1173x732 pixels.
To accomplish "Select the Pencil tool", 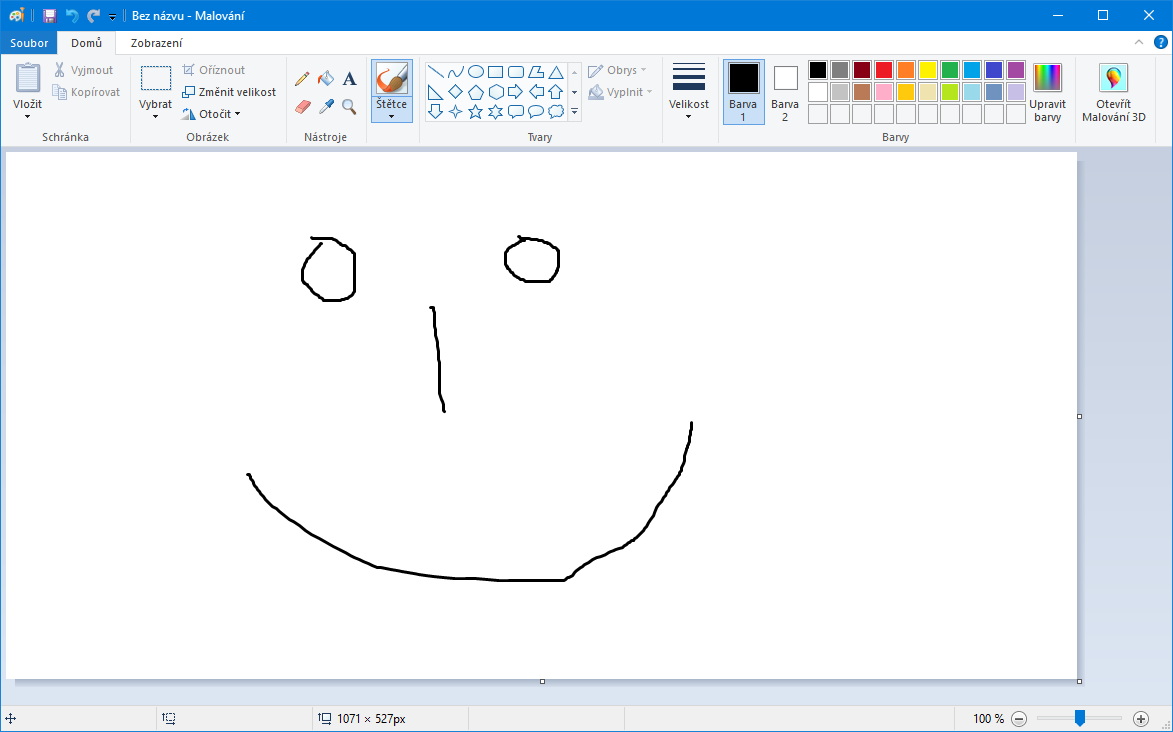I will click(x=302, y=79).
